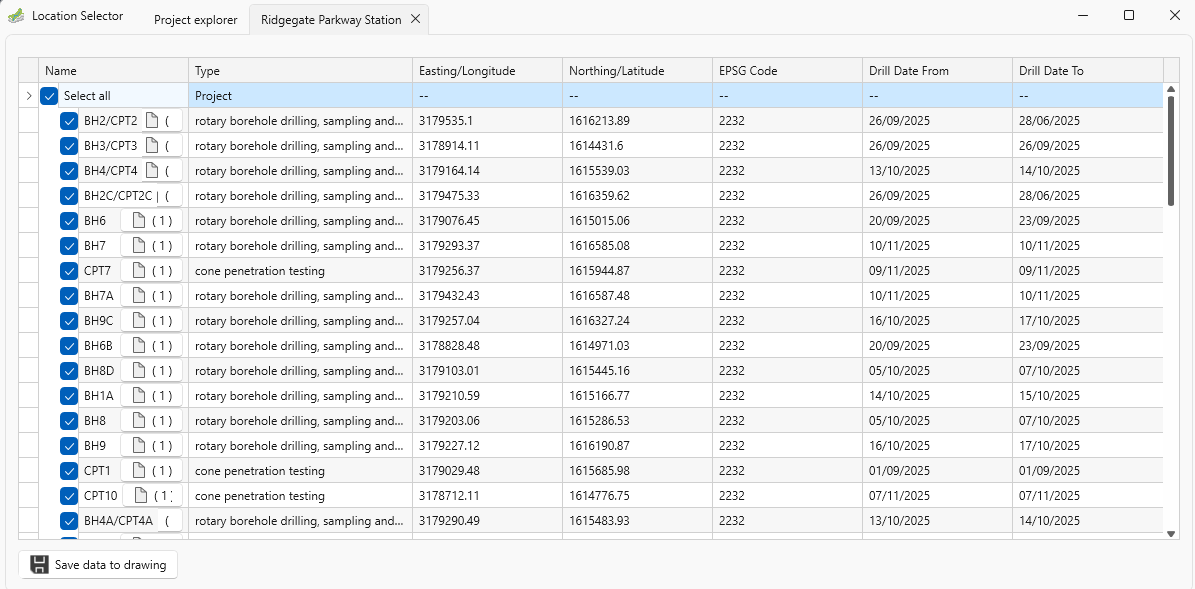Viewport: 1195px width, 589px height.
Task: Sort by EPSG Code column header
Action: point(788,71)
